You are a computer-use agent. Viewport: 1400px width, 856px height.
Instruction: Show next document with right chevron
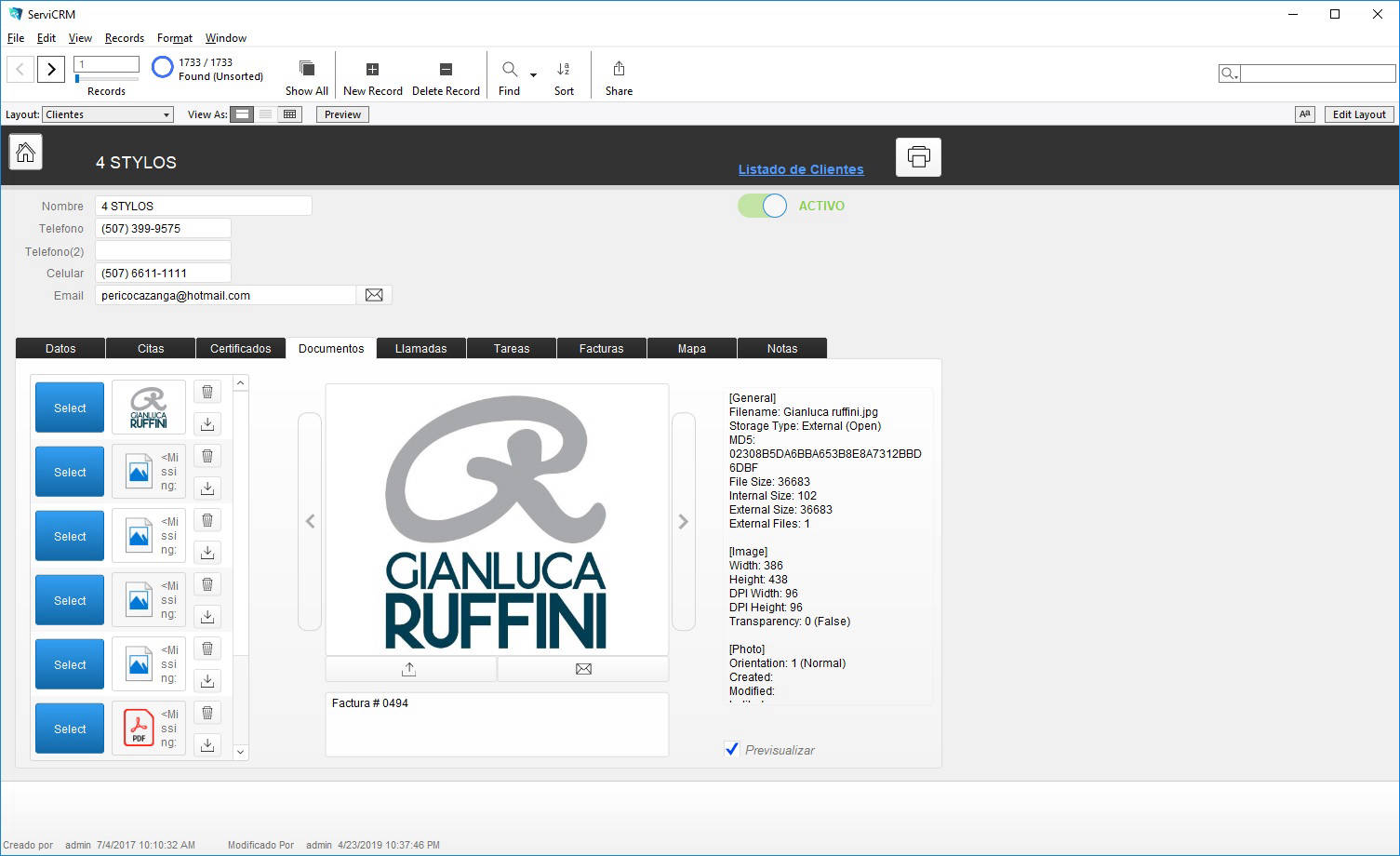684,521
